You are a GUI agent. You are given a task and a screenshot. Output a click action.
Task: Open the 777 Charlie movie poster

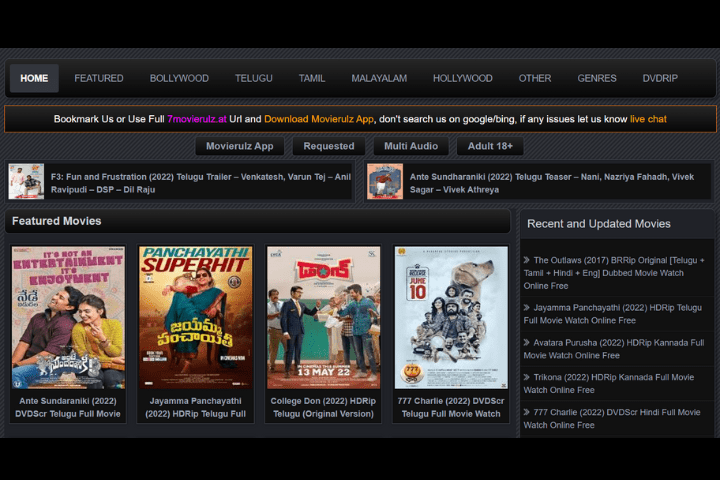(x=451, y=317)
